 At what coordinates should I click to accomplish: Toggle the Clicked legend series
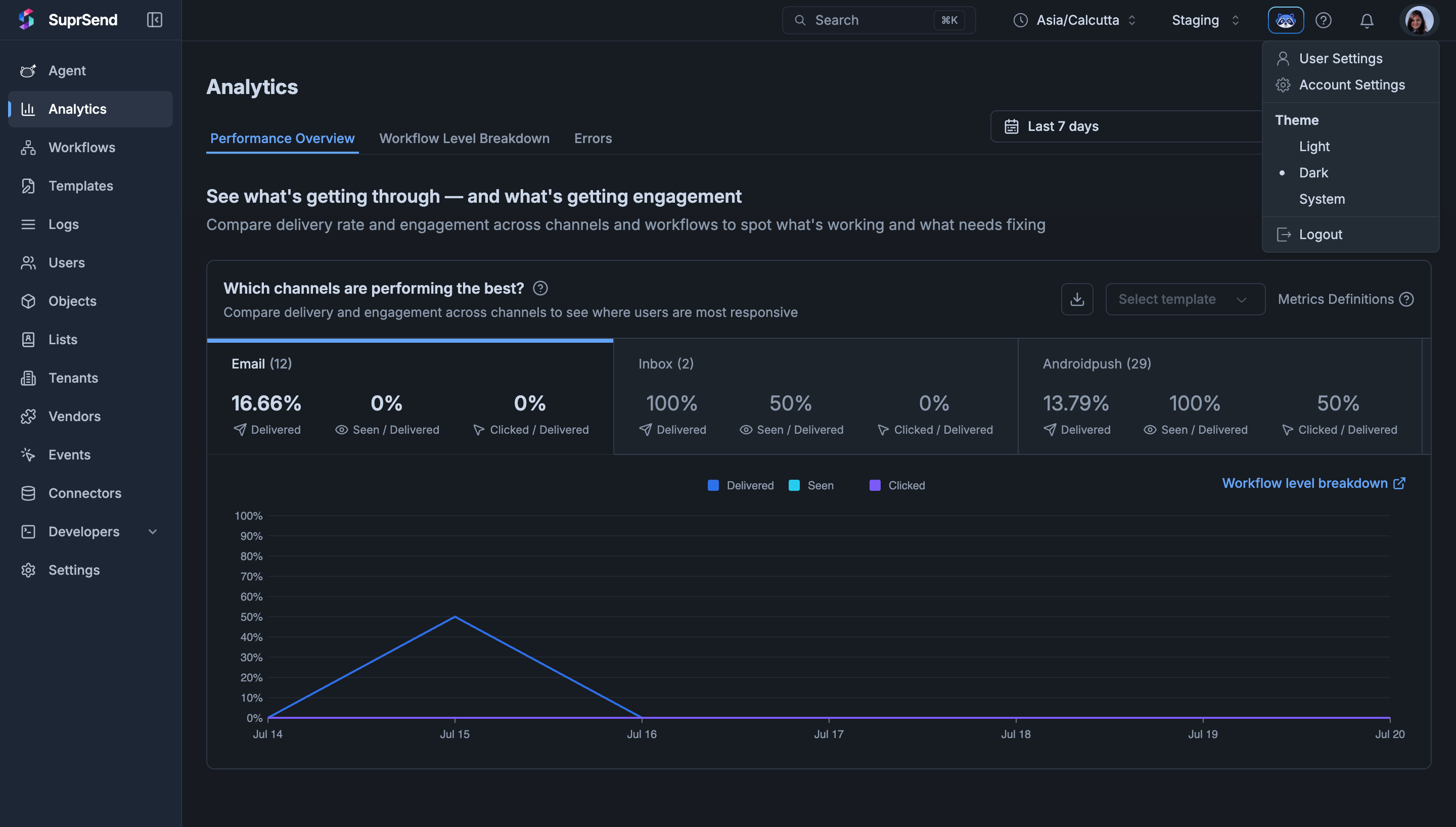click(897, 486)
